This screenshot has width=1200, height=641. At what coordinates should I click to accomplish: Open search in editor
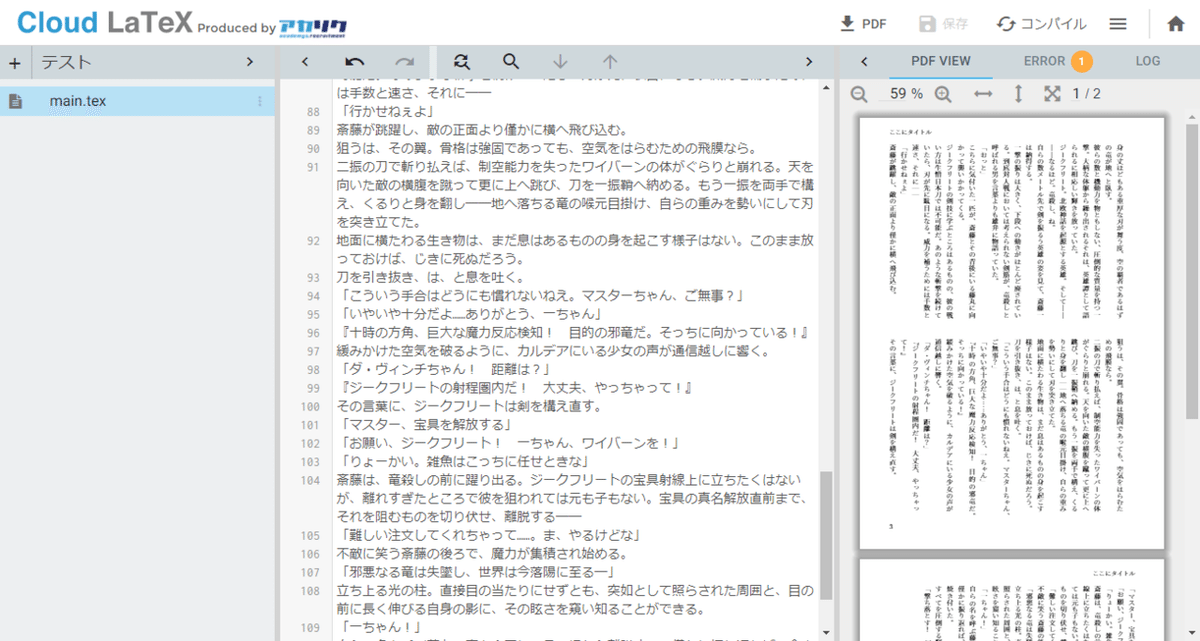(511, 62)
